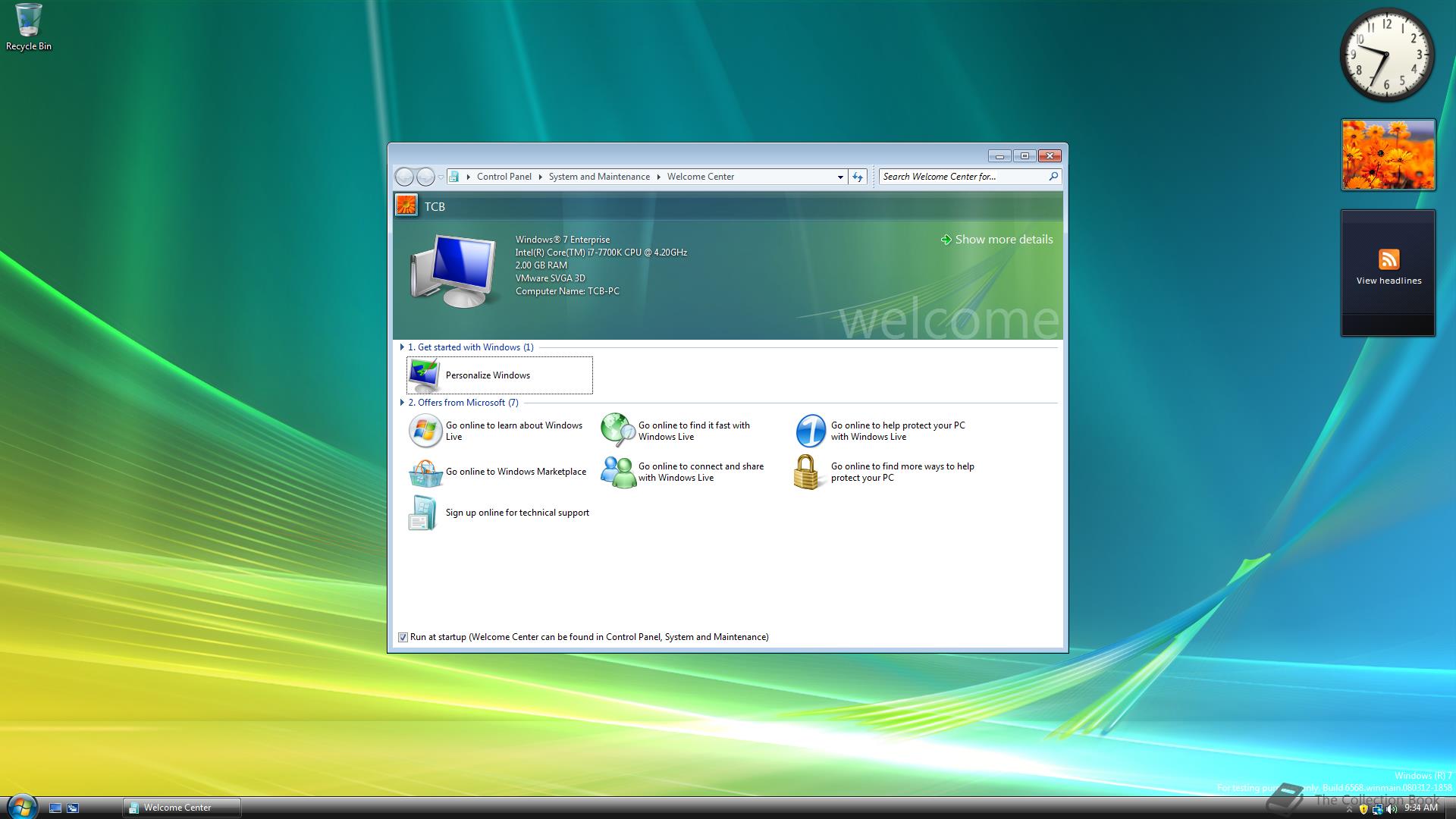Click the 9:34 AM taskbar clock
Screen dimensions: 1456x819
[x=1421, y=808]
